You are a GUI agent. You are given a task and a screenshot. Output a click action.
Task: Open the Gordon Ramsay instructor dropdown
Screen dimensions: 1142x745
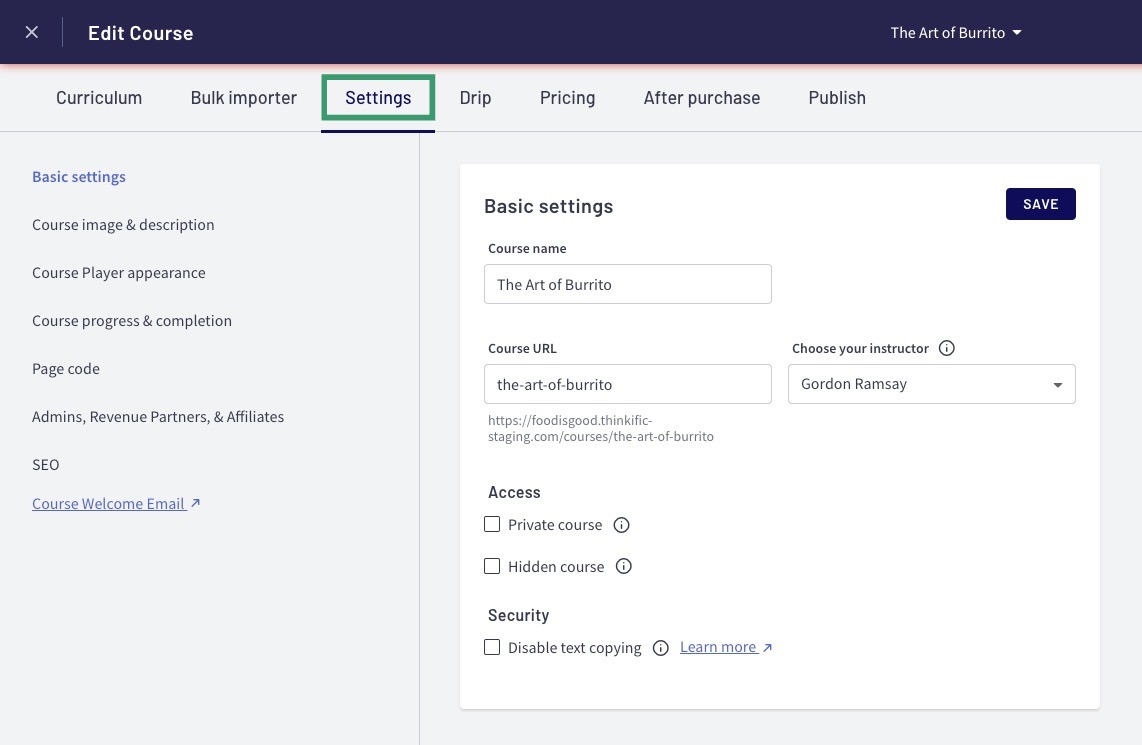click(x=931, y=384)
